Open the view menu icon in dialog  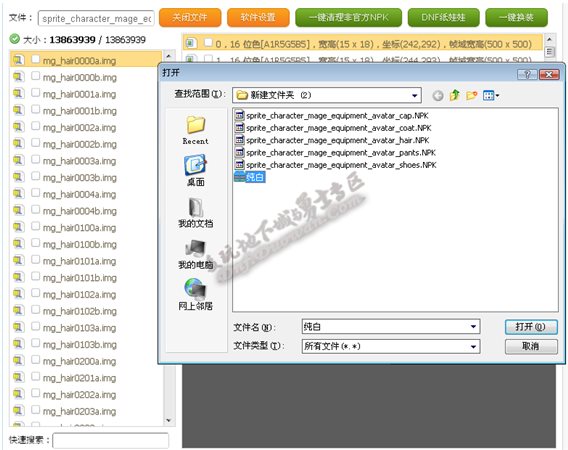pyautogui.click(x=489, y=96)
